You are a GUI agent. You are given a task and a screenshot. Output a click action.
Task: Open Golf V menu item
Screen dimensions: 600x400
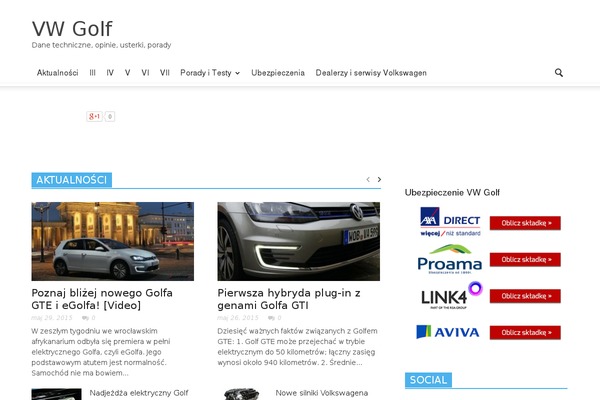[127, 73]
